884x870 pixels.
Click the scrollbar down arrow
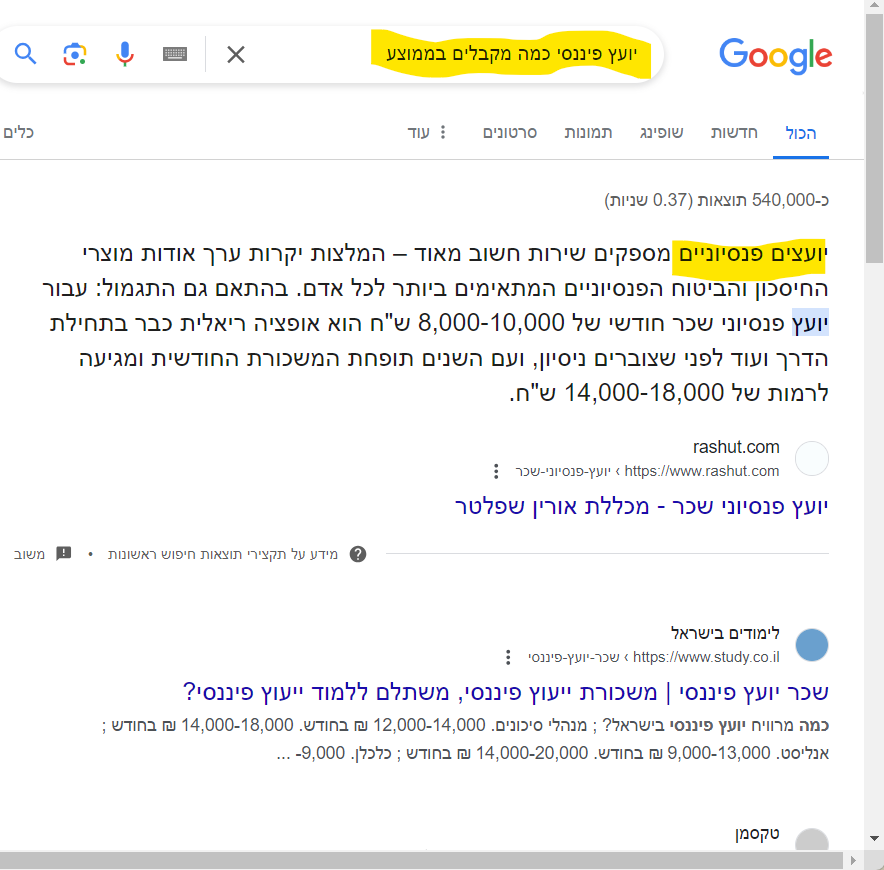pyautogui.click(x=874, y=838)
